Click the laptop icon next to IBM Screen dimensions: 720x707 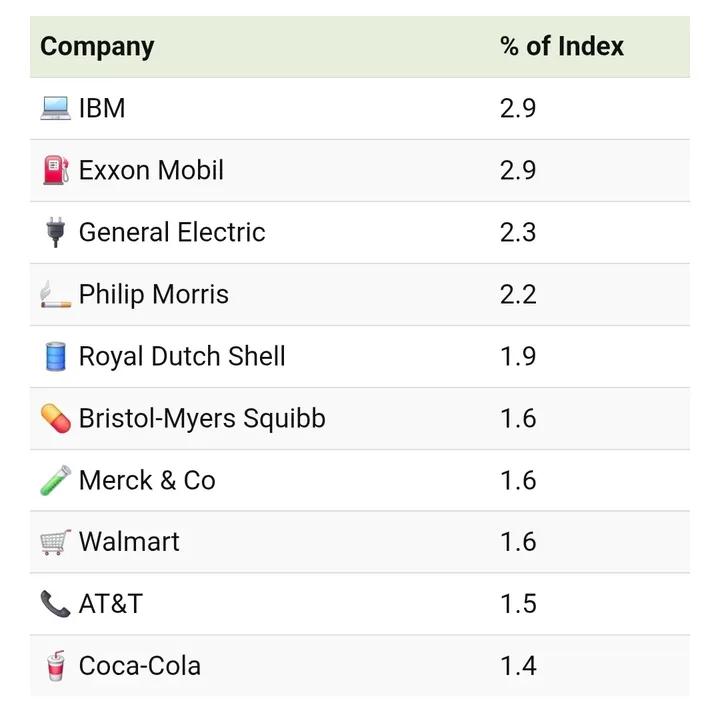tap(55, 108)
